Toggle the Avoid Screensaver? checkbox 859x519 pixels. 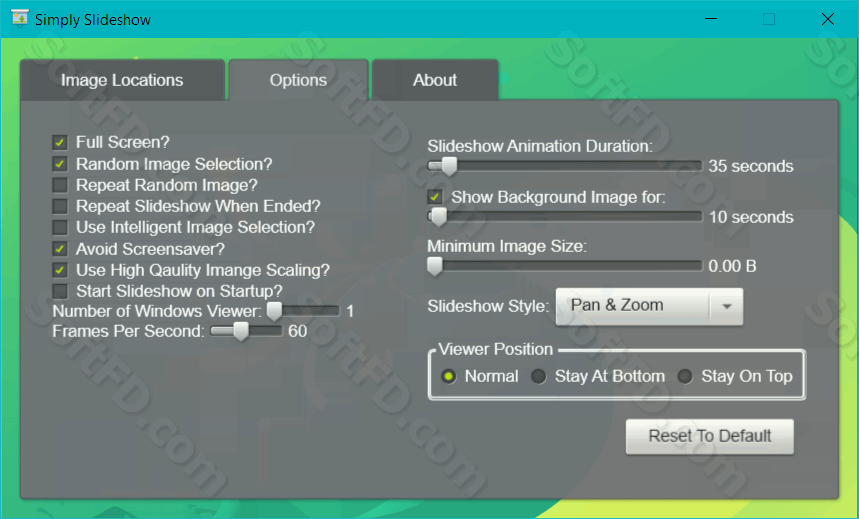point(60,249)
